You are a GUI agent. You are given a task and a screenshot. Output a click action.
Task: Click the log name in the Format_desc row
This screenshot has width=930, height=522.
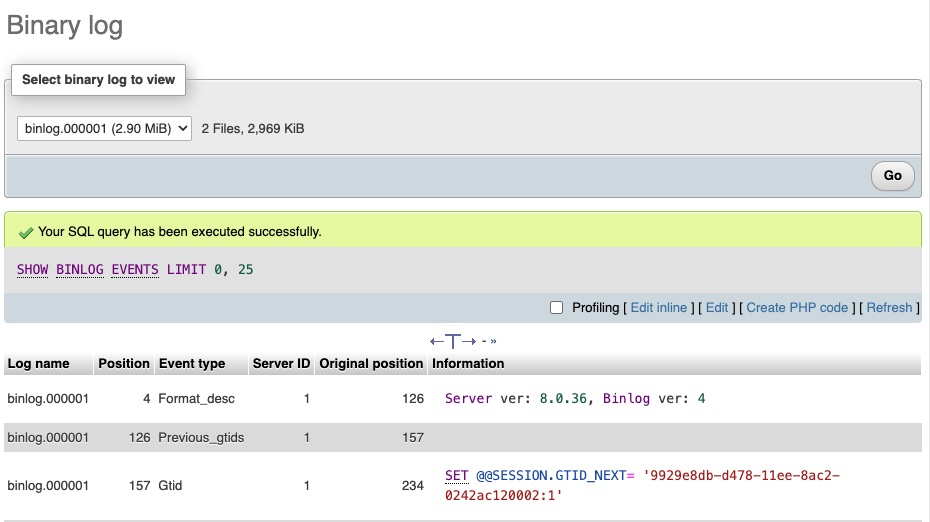click(48, 399)
